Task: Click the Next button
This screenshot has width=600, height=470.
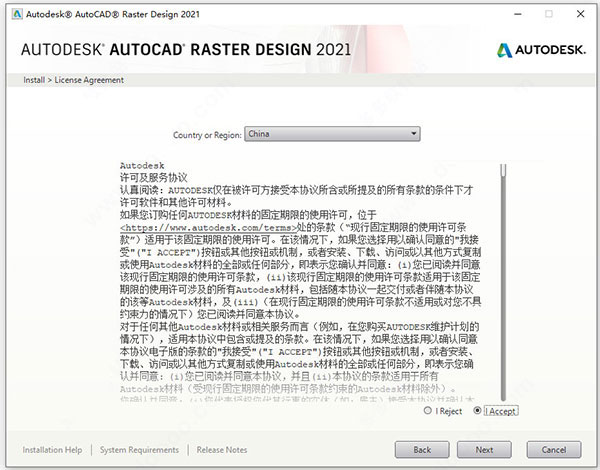Action: click(x=484, y=450)
